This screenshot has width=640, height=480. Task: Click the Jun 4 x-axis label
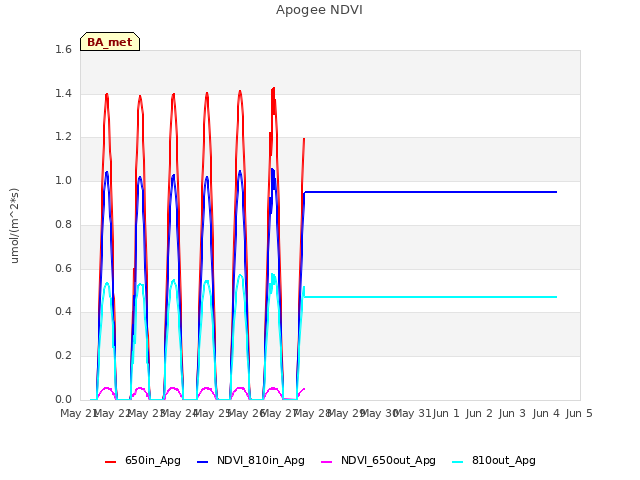(x=546, y=413)
